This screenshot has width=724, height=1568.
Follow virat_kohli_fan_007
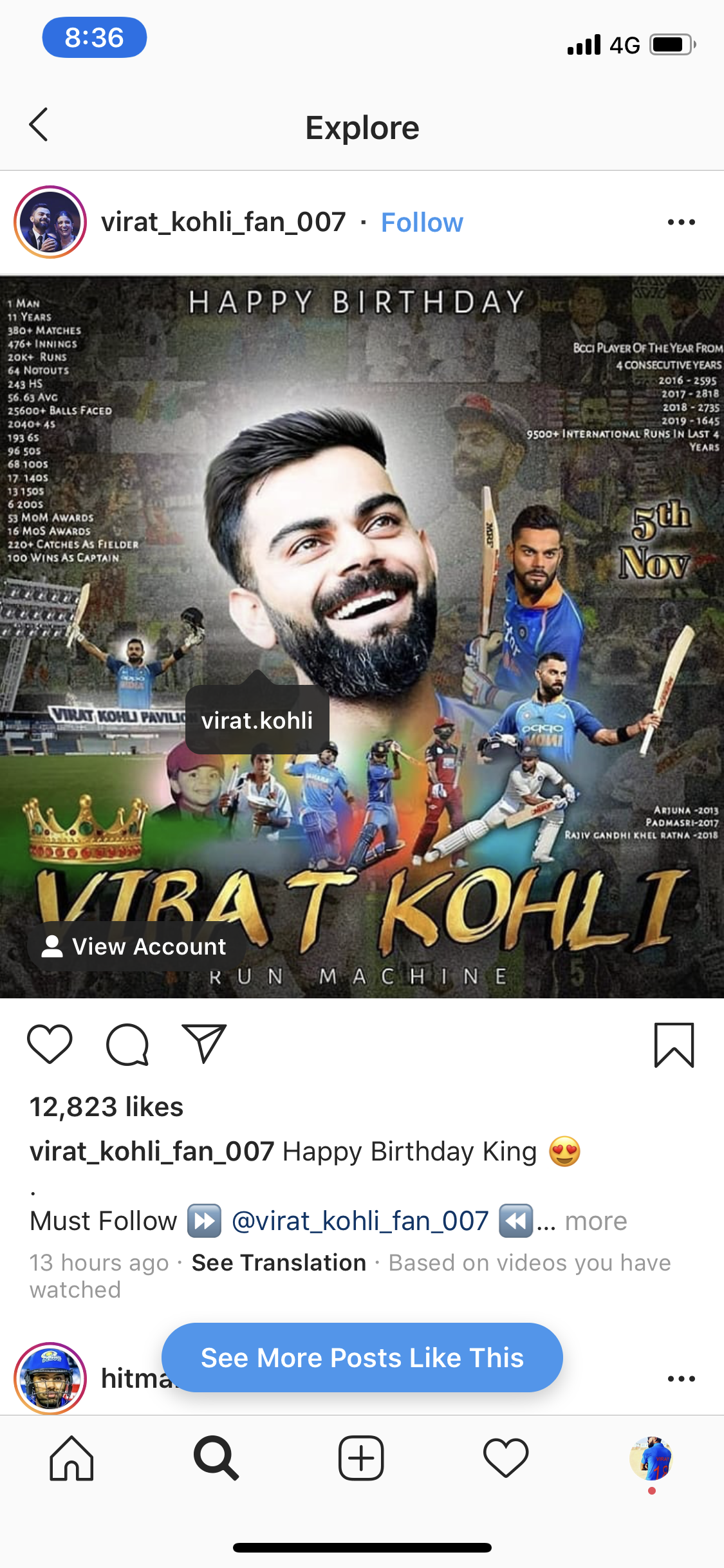(422, 223)
